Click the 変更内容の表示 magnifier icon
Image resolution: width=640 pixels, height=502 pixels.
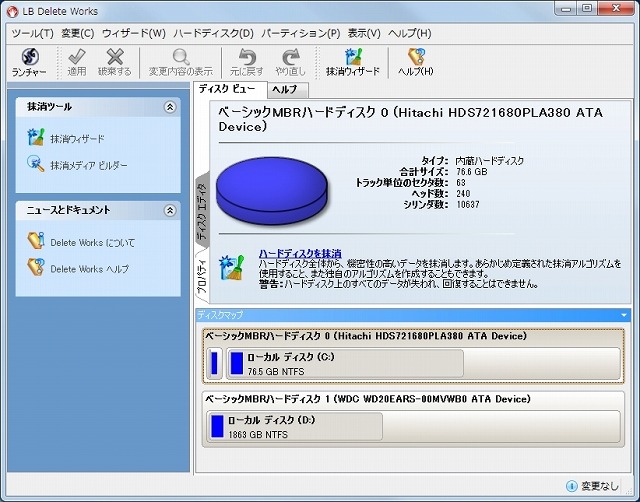pyautogui.click(x=180, y=57)
